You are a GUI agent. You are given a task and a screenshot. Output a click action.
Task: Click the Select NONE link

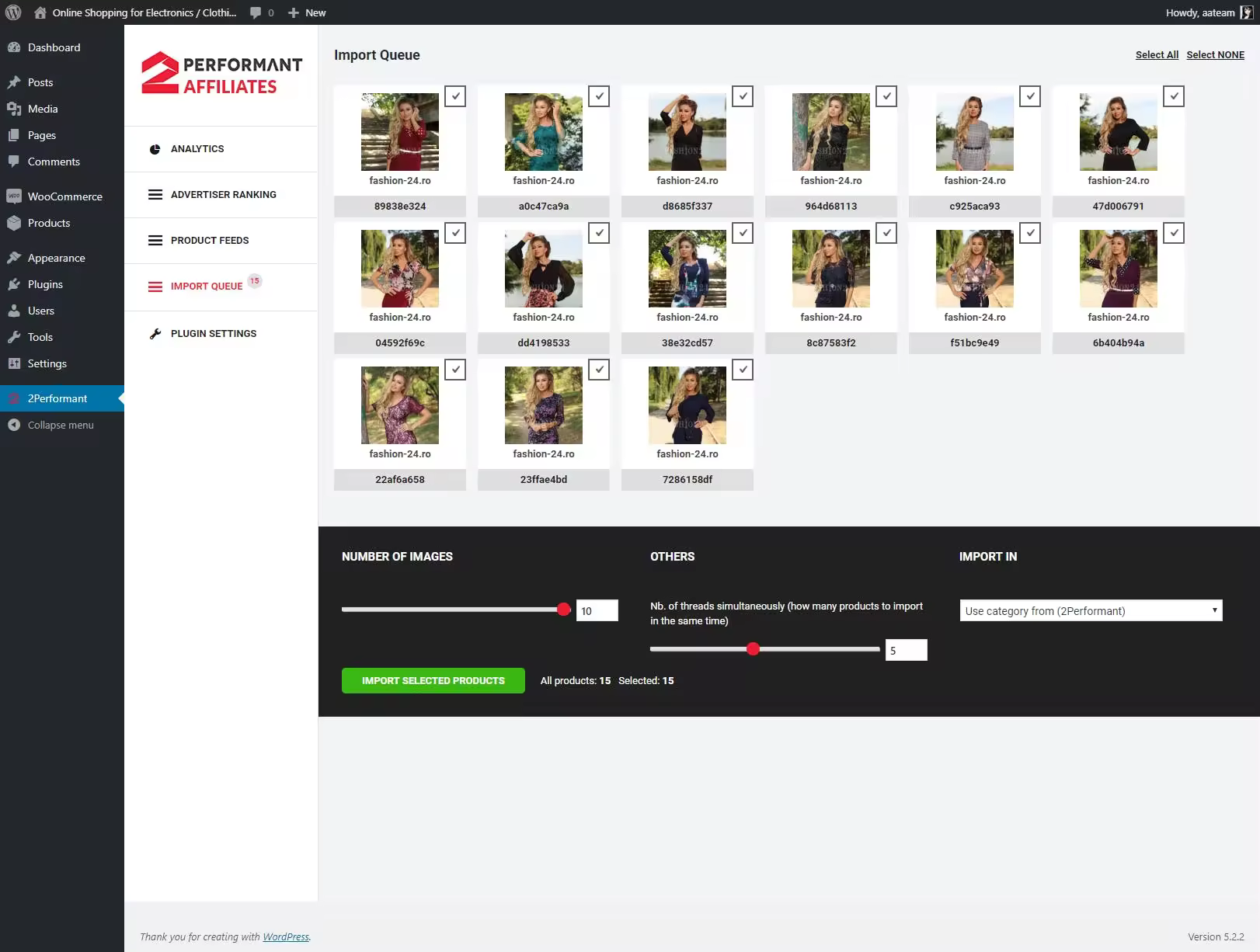pos(1215,54)
